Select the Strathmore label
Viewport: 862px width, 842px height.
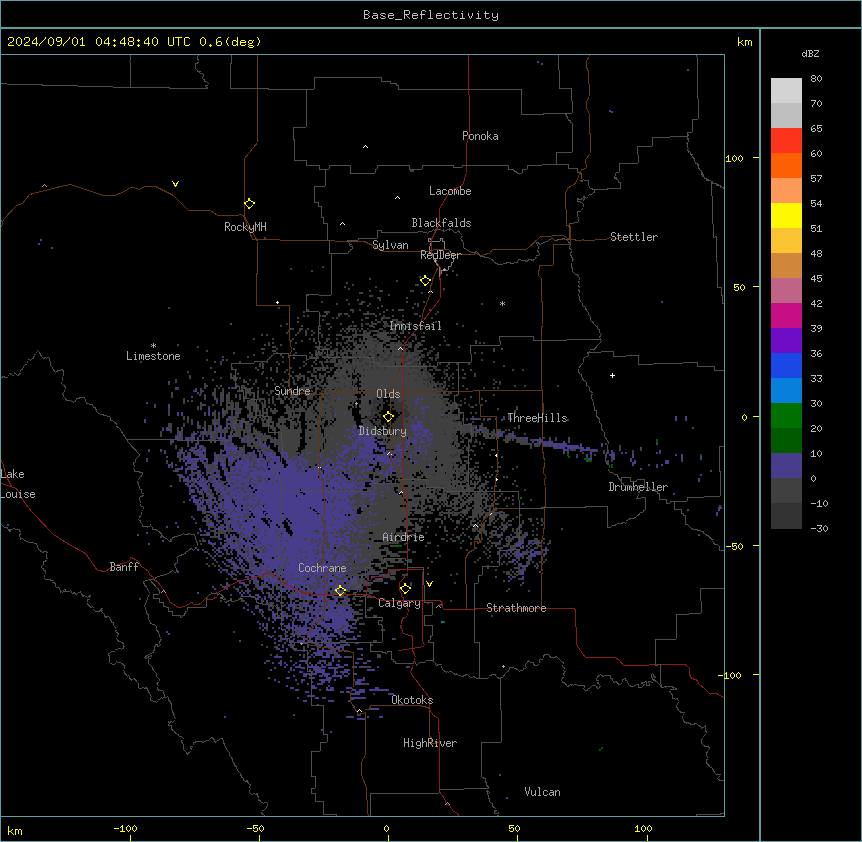point(516,608)
